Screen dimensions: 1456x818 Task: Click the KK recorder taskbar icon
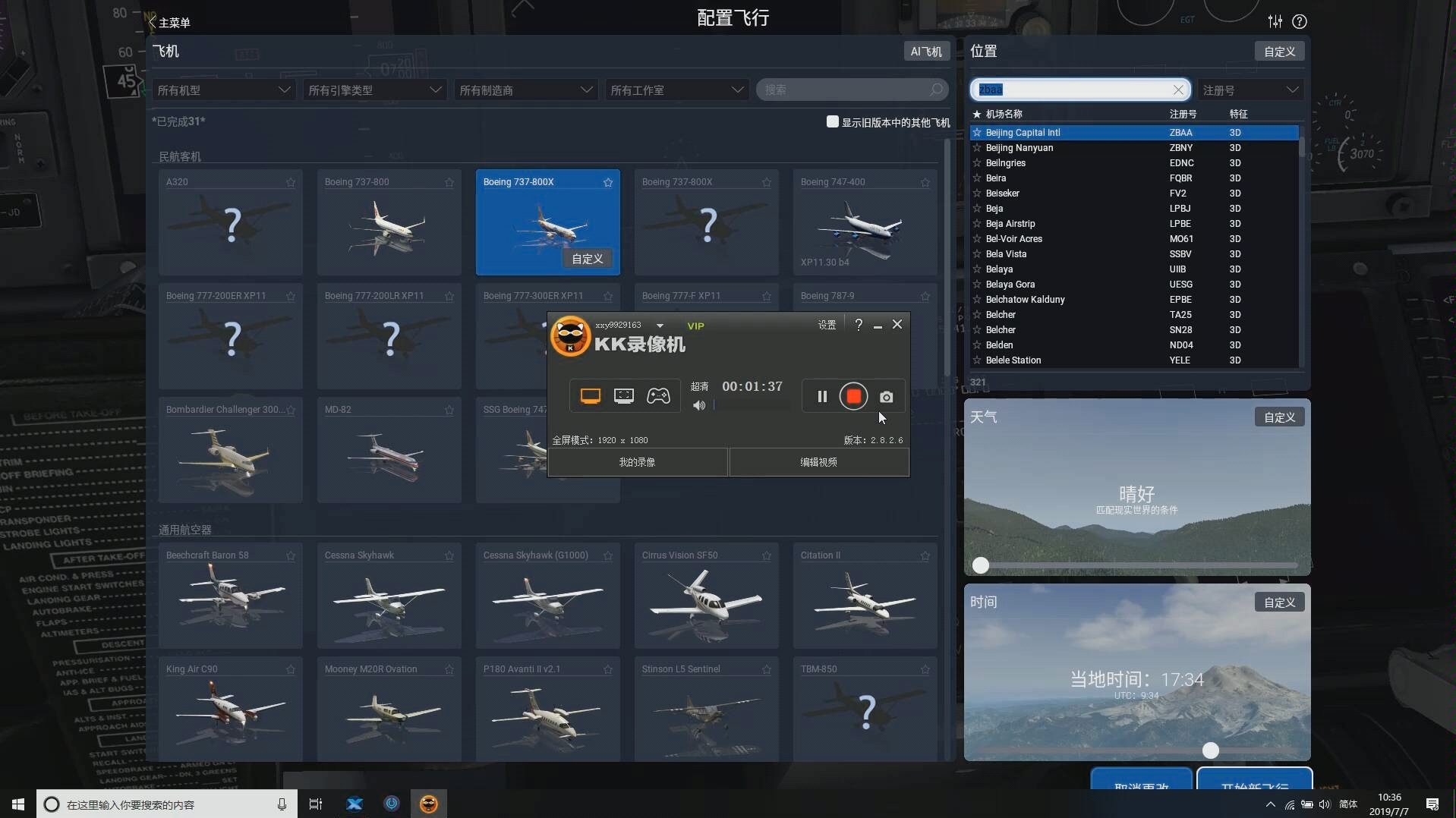429,804
